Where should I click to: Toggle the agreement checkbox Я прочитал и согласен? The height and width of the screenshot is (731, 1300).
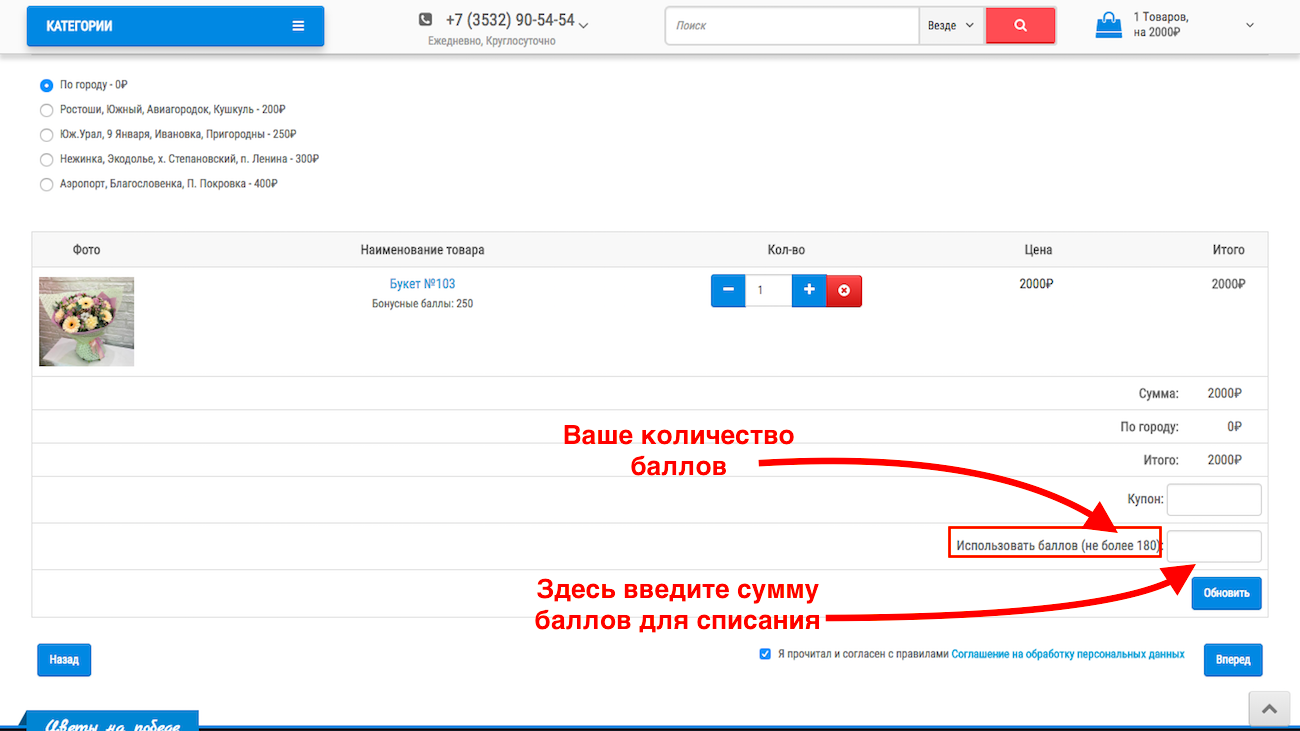pos(765,655)
